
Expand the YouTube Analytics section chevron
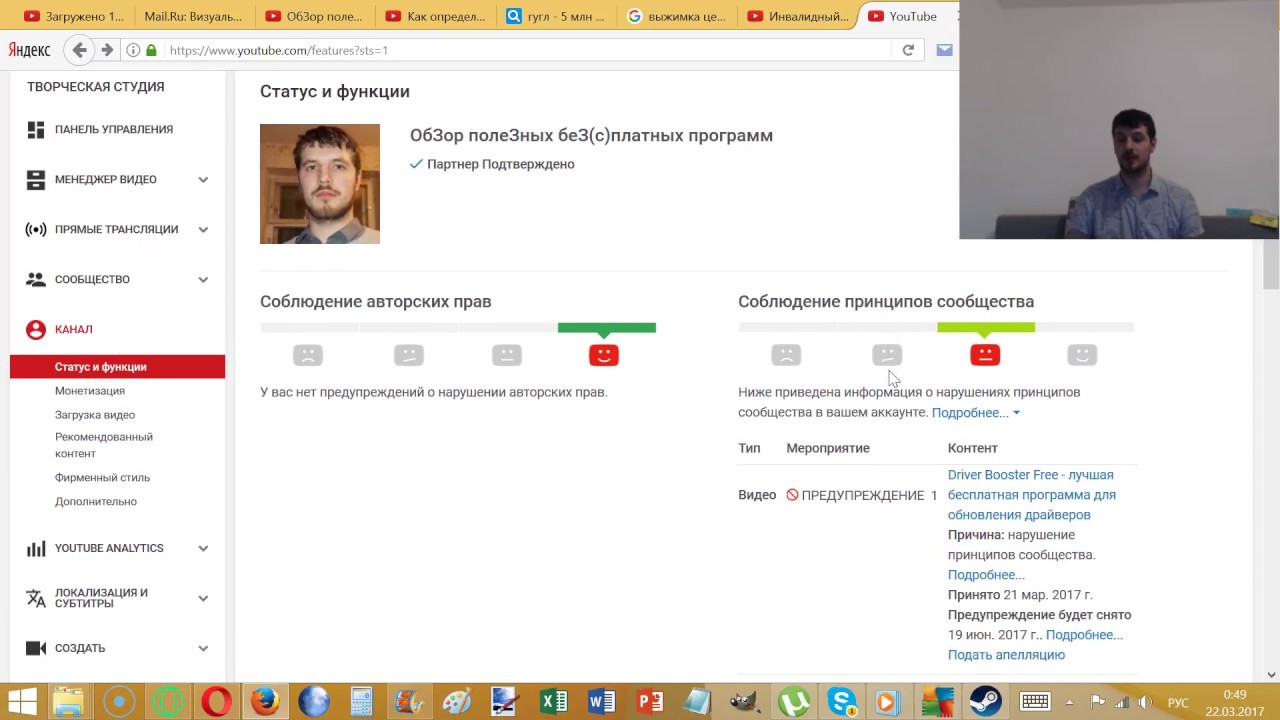203,549
